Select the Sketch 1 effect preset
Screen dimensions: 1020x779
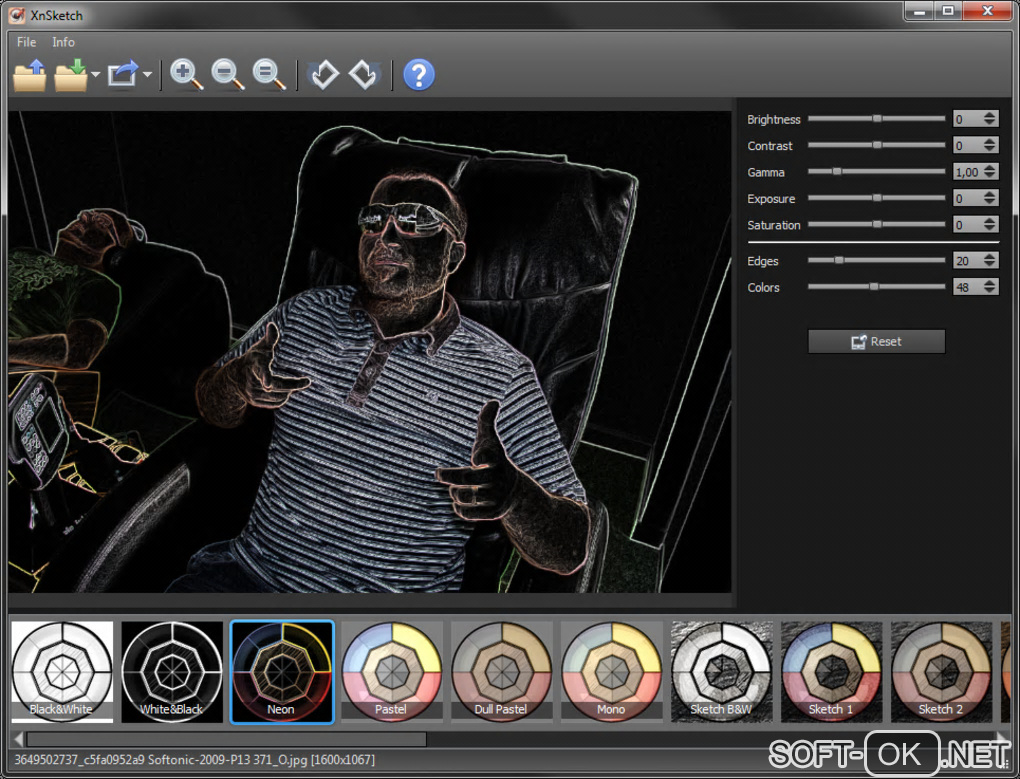tap(831, 672)
